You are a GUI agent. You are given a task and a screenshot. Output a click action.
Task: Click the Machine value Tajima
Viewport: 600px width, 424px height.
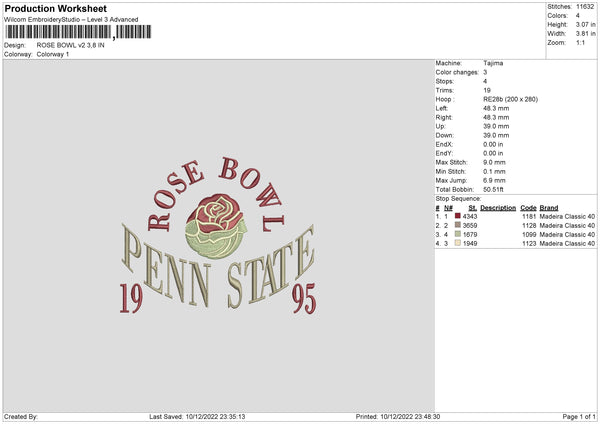[493, 63]
